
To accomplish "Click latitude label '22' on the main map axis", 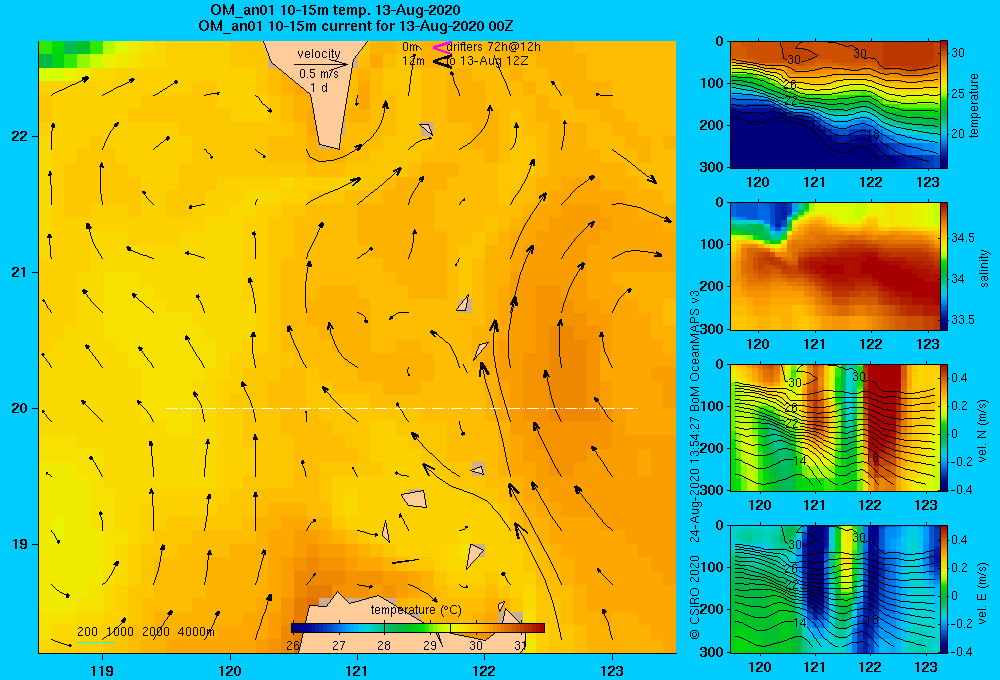I will point(19,137).
